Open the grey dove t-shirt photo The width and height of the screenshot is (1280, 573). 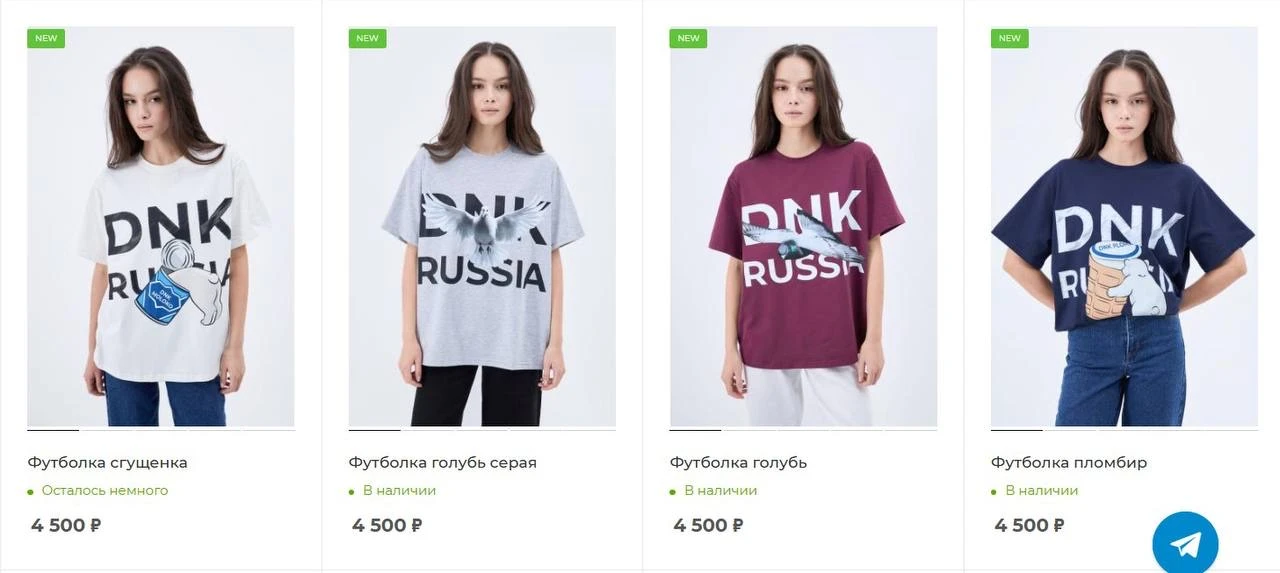pyautogui.click(x=482, y=230)
